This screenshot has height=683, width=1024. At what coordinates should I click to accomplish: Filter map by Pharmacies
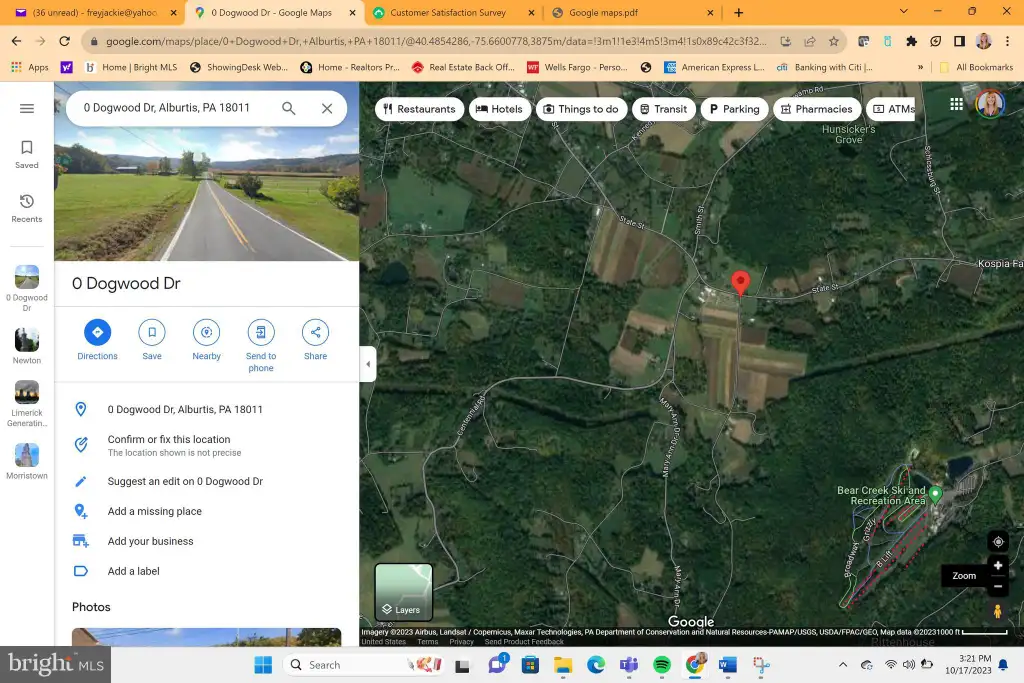(816, 109)
